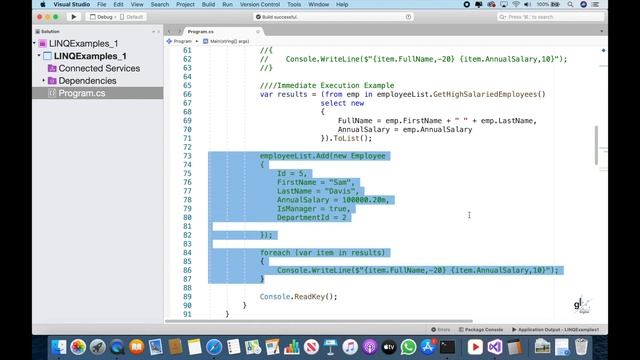Open the tab list dropdown at the editor's right edge
The height and width of the screenshot is (360, 640).
coord(602,31)
